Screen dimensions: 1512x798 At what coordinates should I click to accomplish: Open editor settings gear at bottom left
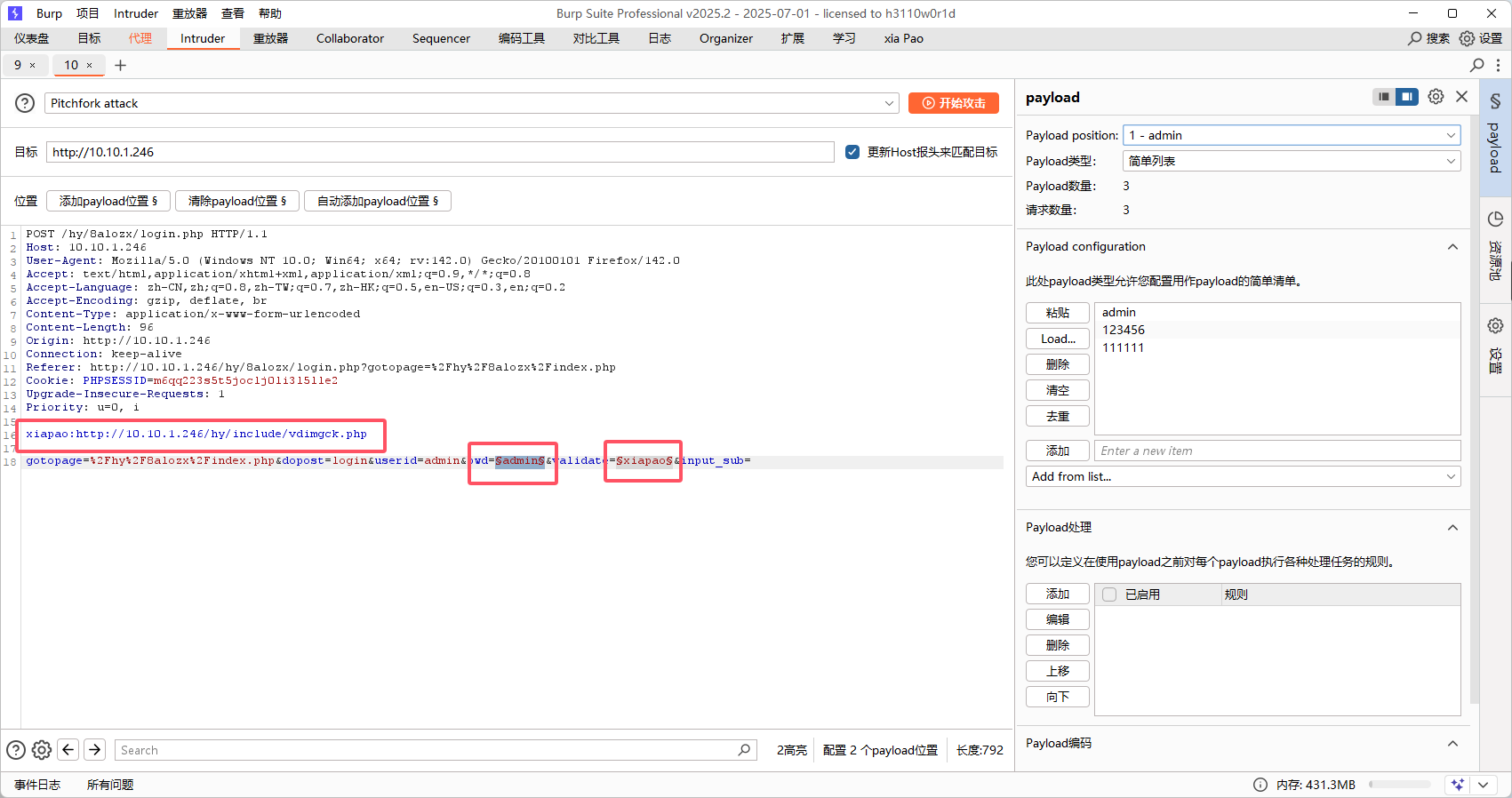42,750
